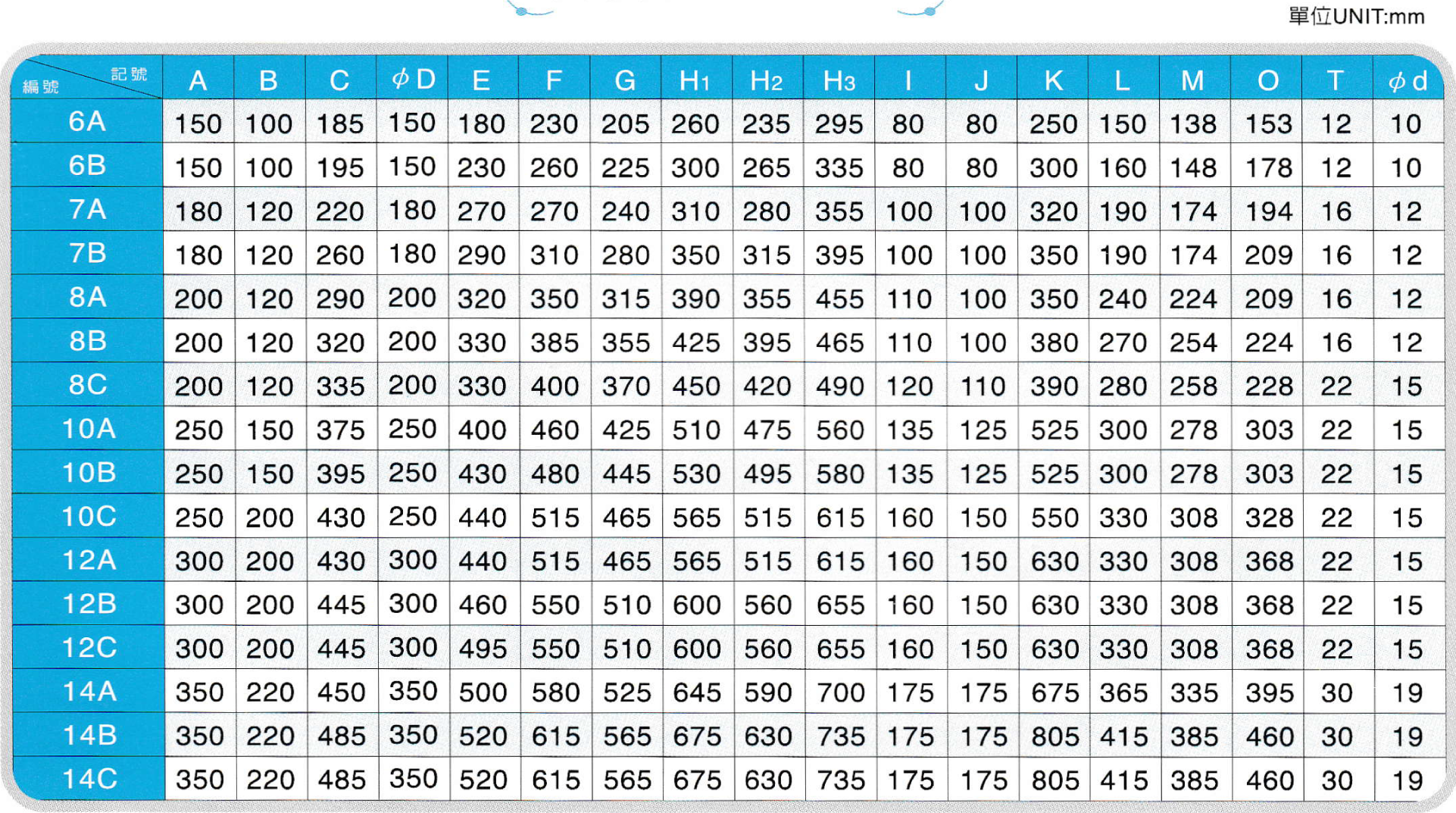
Task: Select the row label 10C
Action: pos(89,517)
